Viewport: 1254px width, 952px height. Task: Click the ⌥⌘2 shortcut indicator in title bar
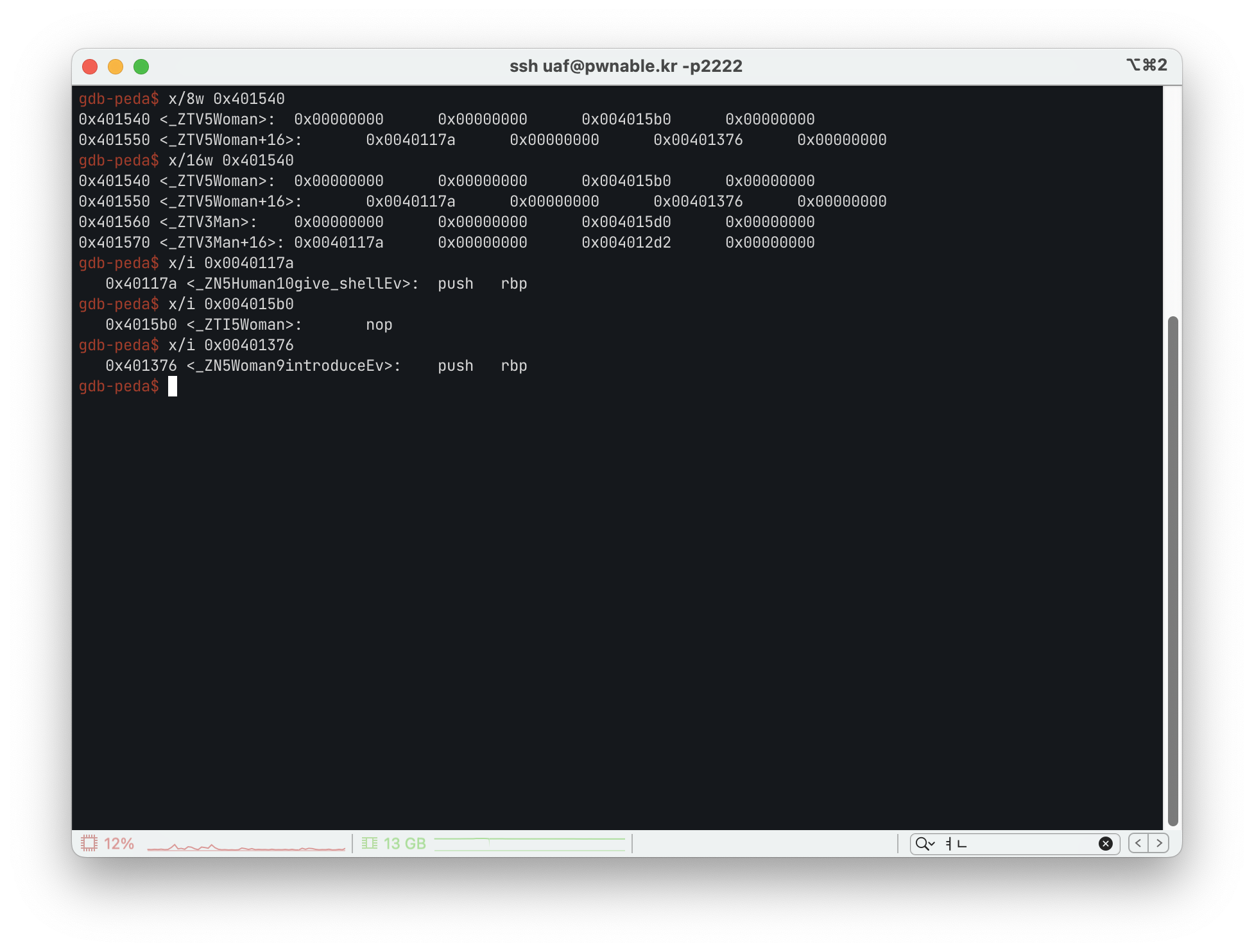[x=1146, y=65]
